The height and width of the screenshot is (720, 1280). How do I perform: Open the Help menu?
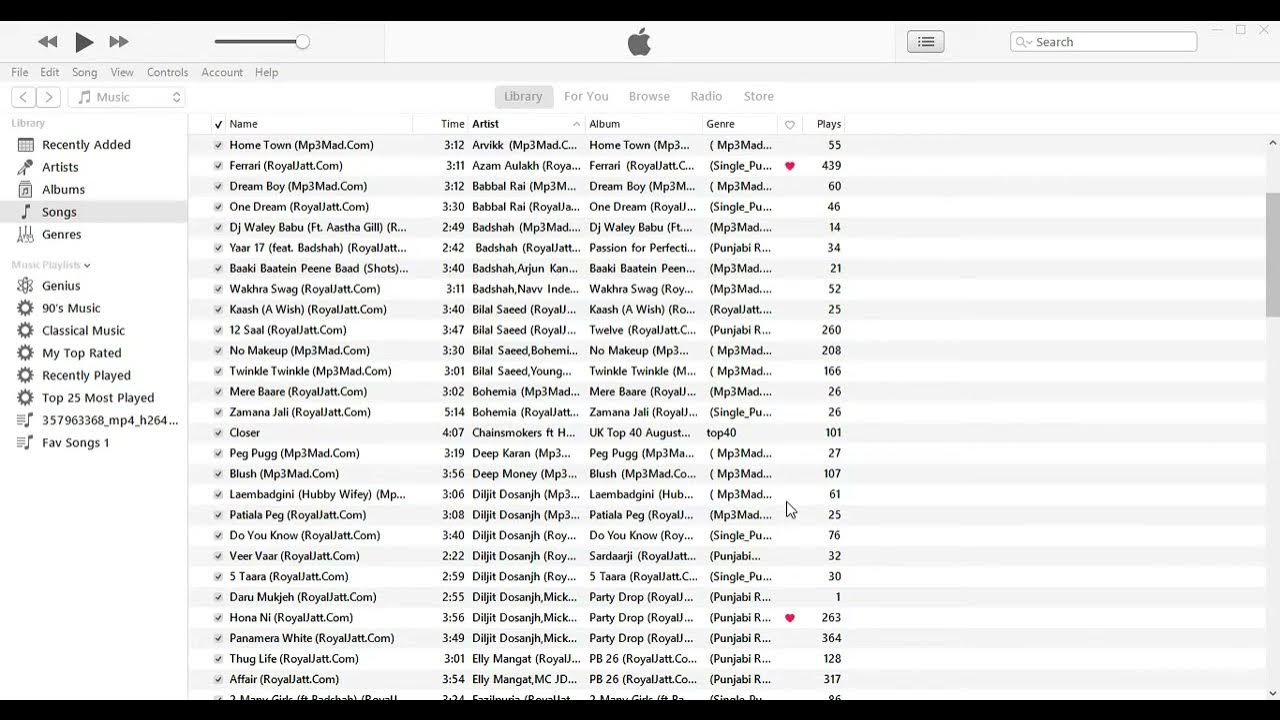266,72
